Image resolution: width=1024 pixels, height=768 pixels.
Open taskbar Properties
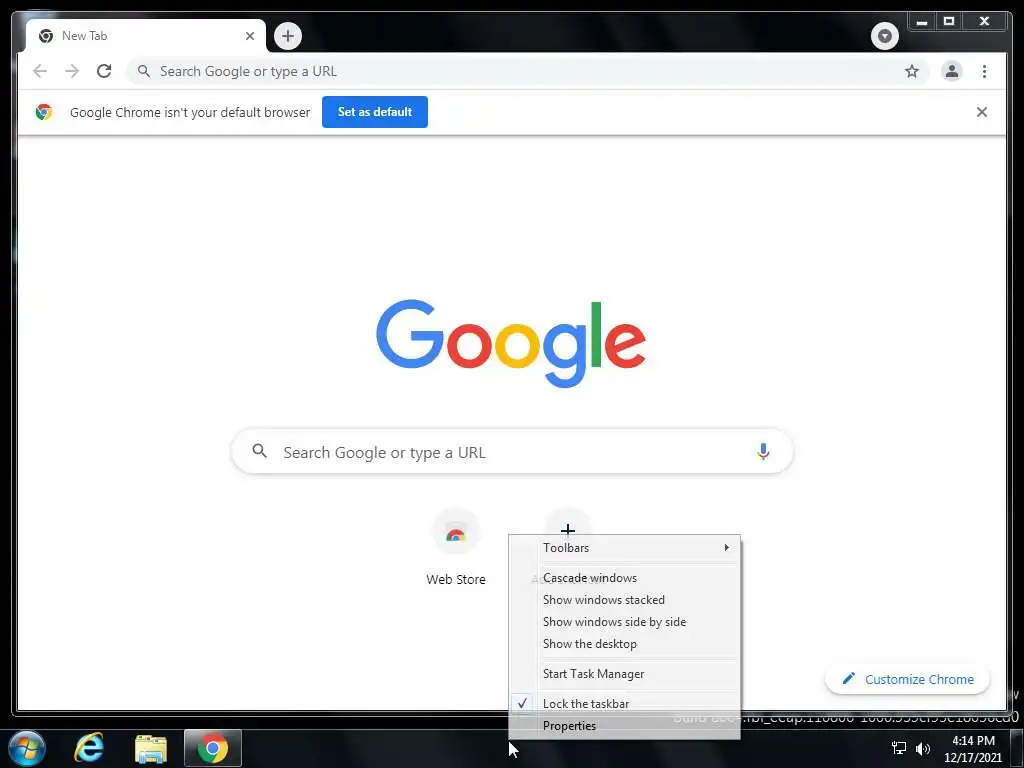[x=625, y=726]
